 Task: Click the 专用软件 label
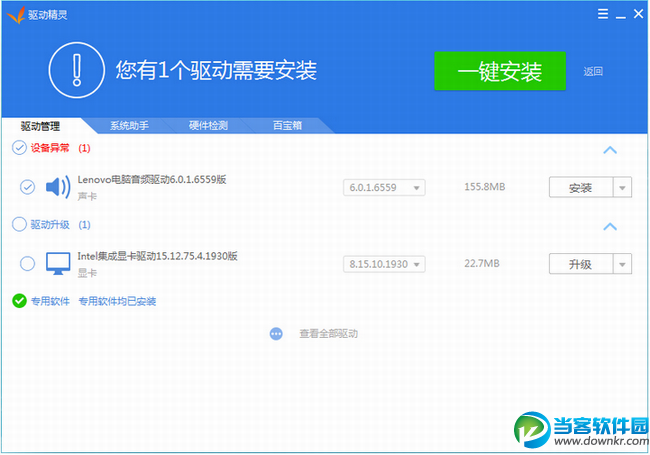pos(50,301)
